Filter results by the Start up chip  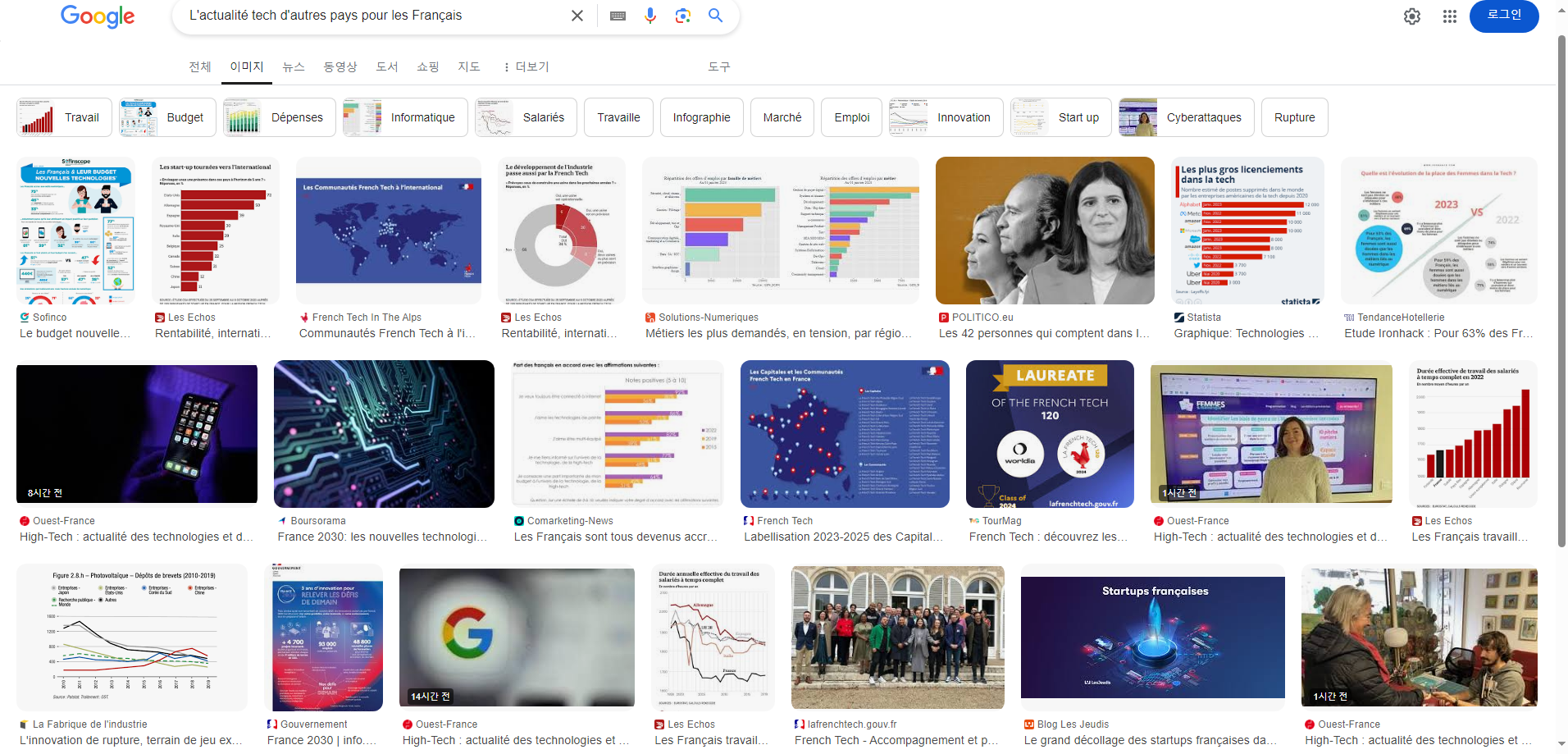(1061, 117)
